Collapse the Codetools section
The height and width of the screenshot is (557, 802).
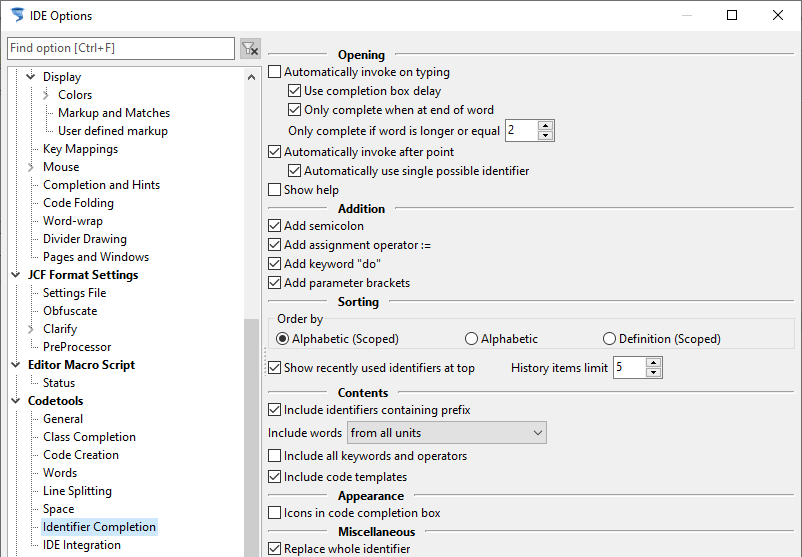[x=16, y=400]
